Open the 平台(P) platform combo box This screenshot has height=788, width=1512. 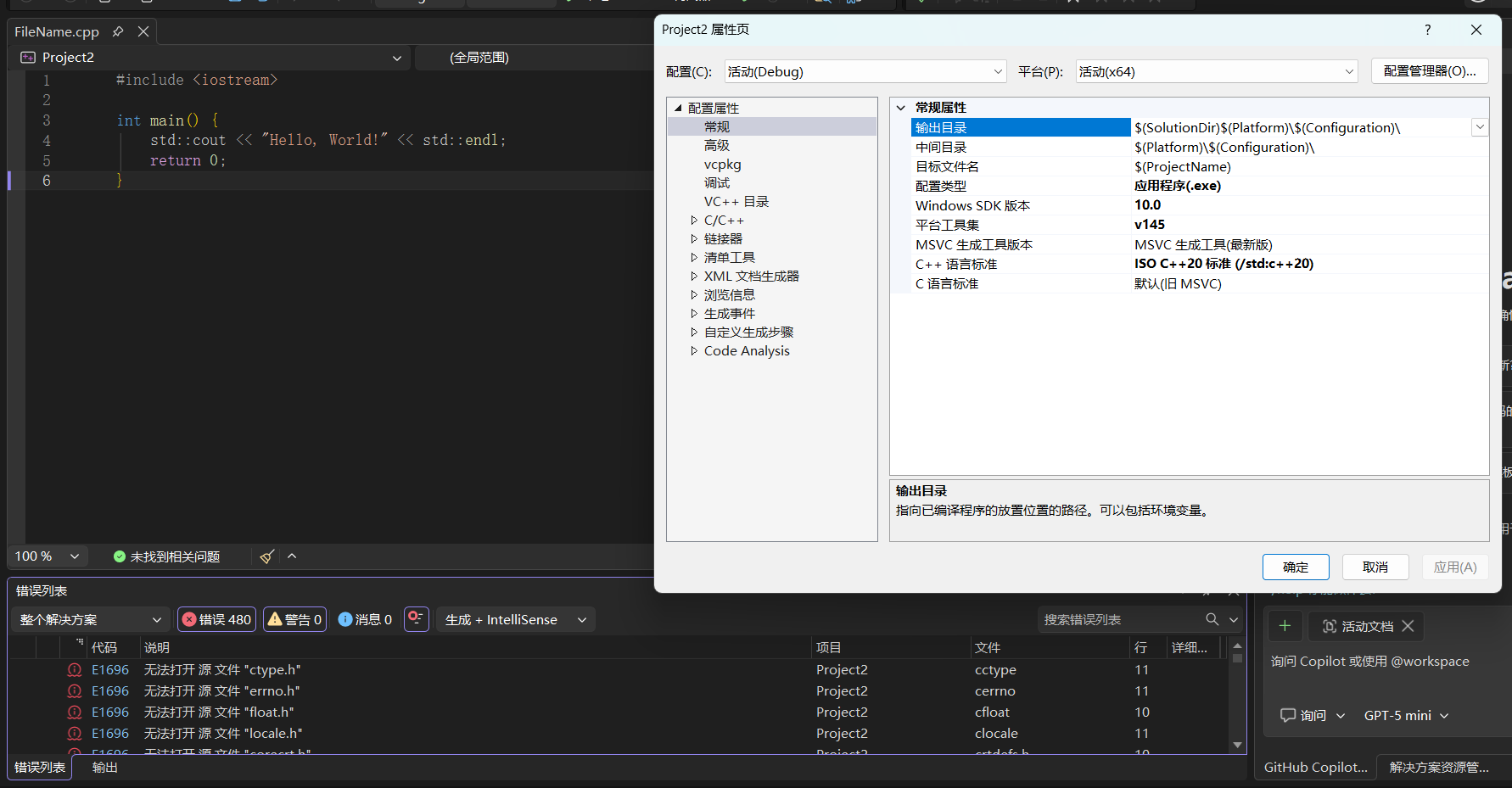[1217, 72]
